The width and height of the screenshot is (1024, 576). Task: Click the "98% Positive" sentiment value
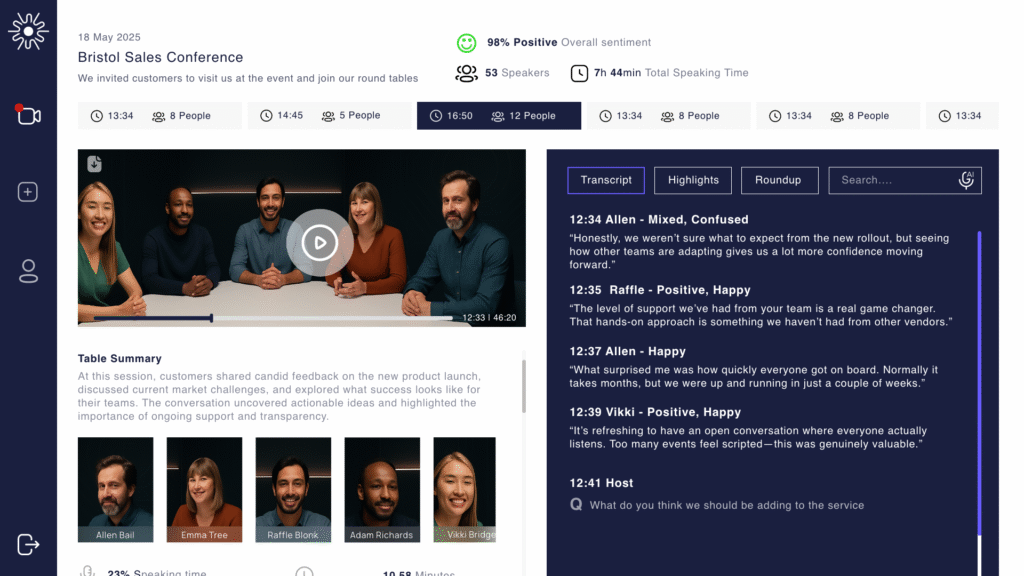(522, 42)
